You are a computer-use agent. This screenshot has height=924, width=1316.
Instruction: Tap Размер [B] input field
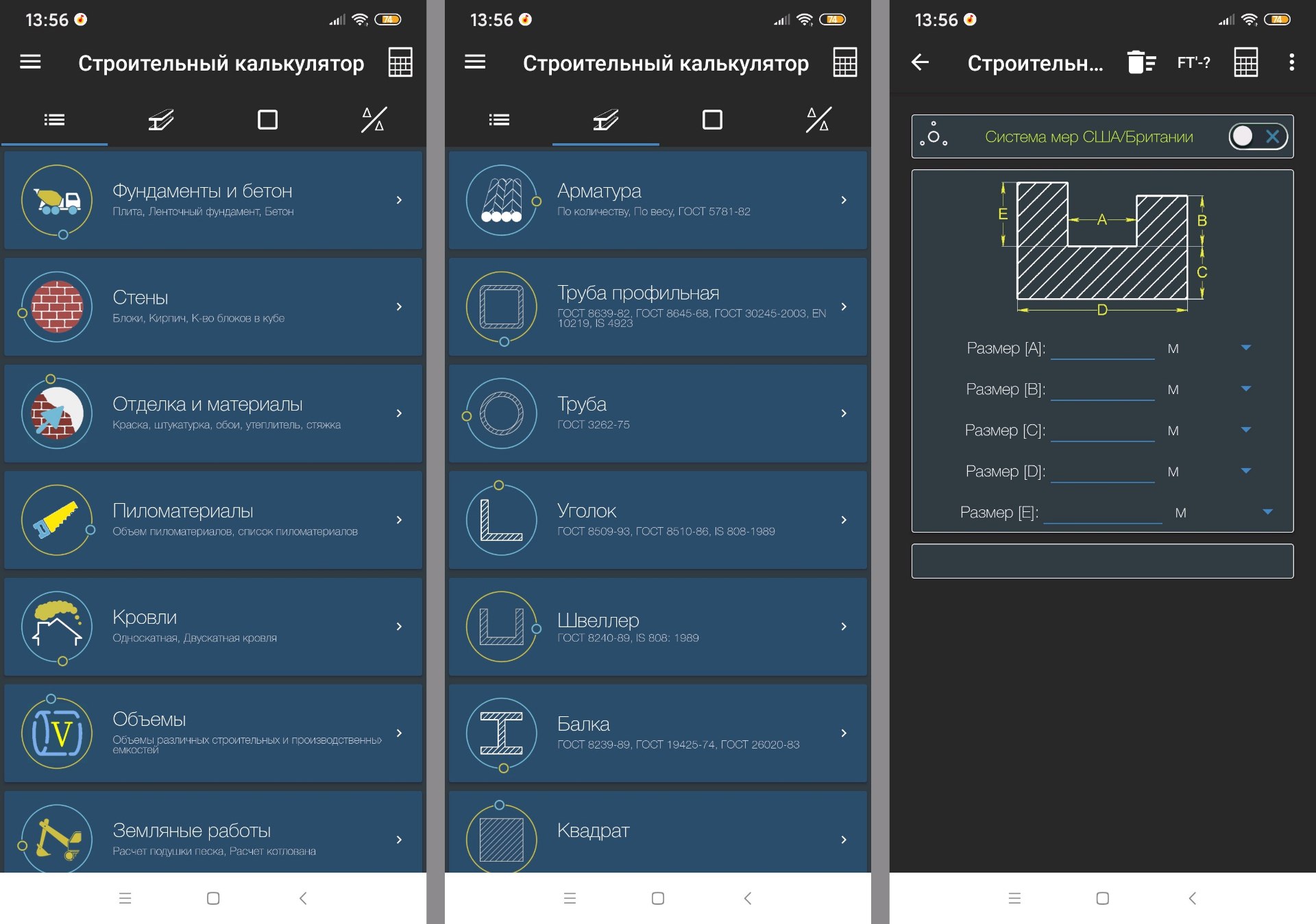1103,390
